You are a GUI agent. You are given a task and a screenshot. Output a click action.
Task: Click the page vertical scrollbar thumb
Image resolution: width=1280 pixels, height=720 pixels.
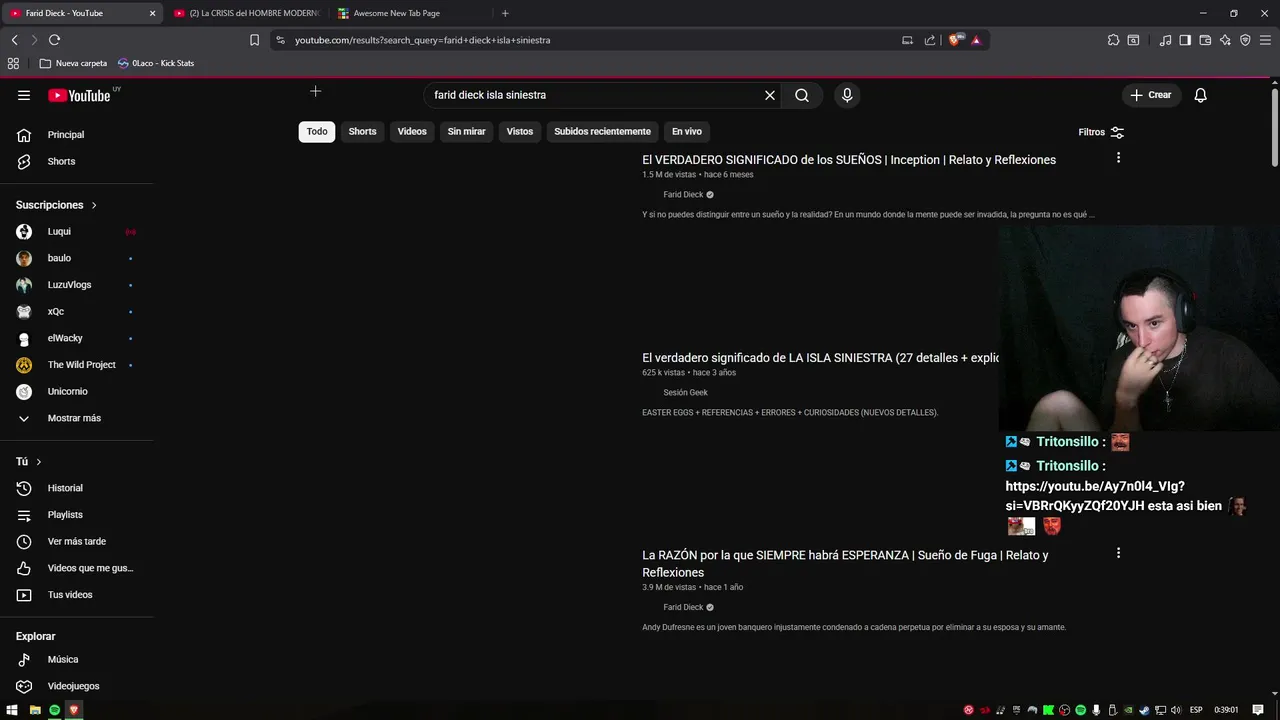(x=1275, y=127)
